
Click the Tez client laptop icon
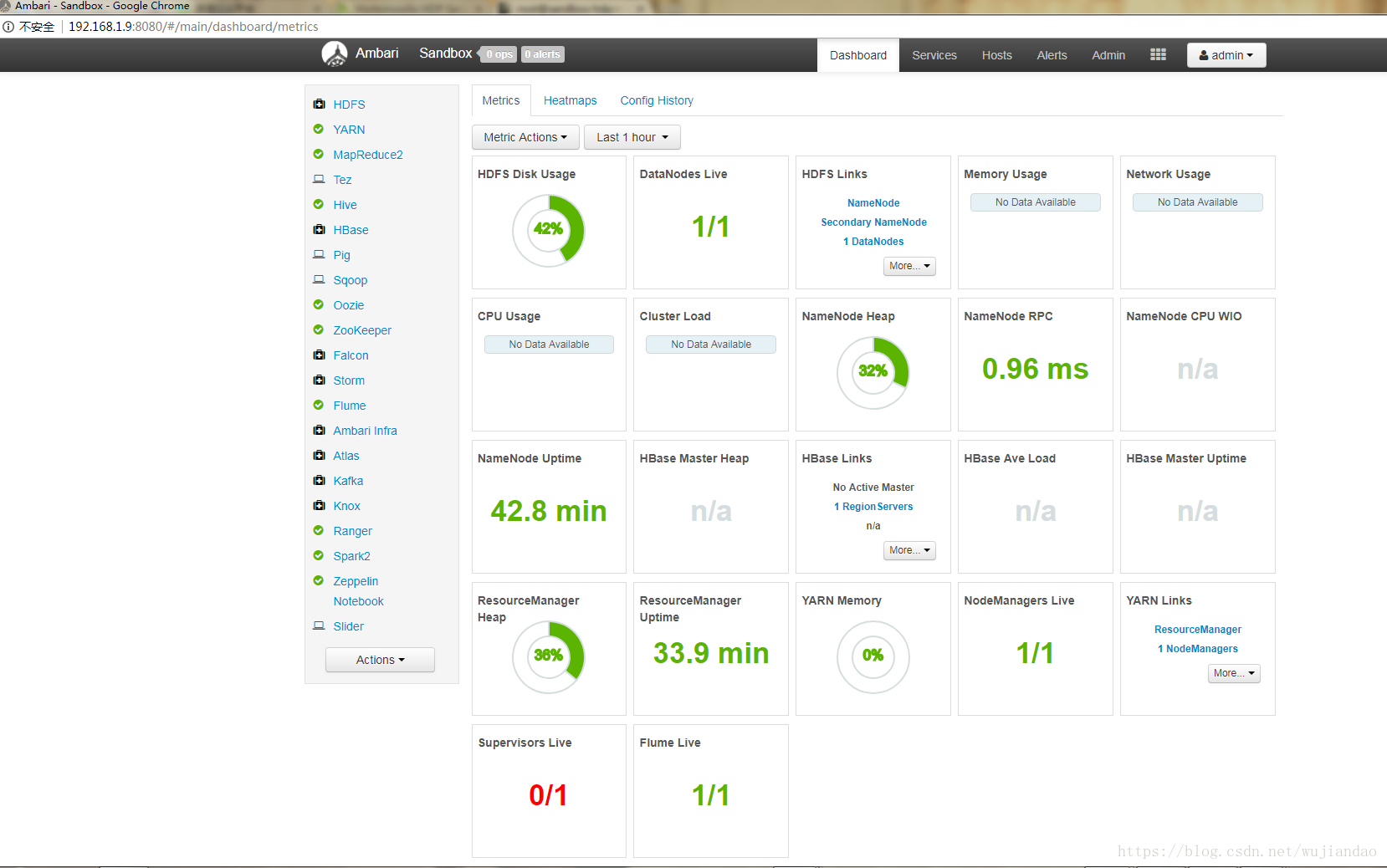click(x=319, y=180)
